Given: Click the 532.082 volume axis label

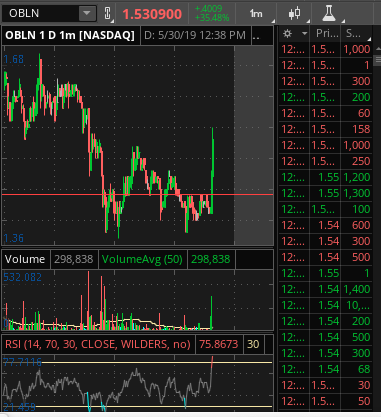Looking at the screenshot, I should (22, 277).
